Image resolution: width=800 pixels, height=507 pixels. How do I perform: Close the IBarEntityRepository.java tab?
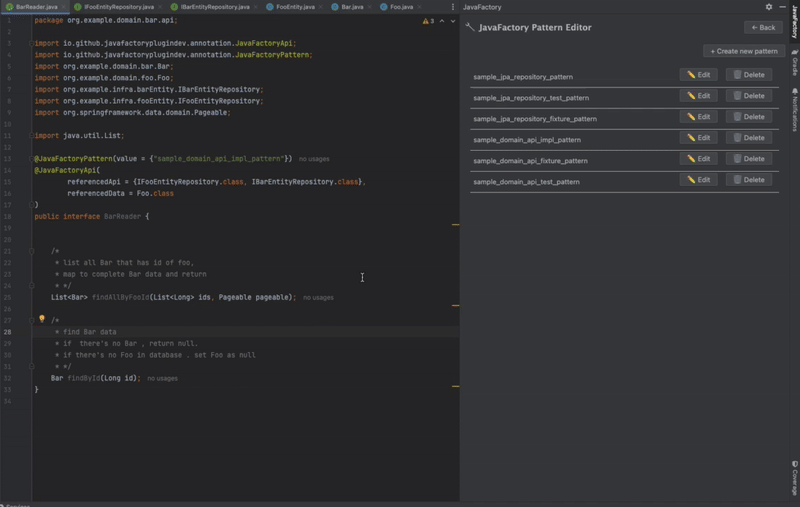[x=256, y=7]
